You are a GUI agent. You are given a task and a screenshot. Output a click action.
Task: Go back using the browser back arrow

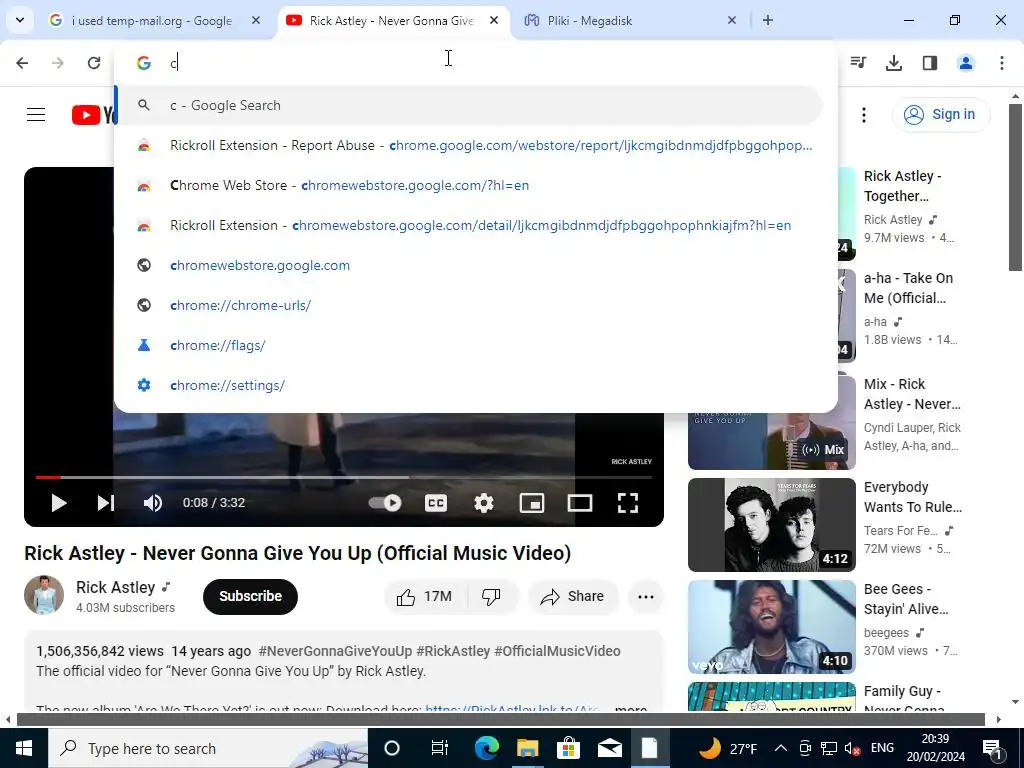pos(22,63)
